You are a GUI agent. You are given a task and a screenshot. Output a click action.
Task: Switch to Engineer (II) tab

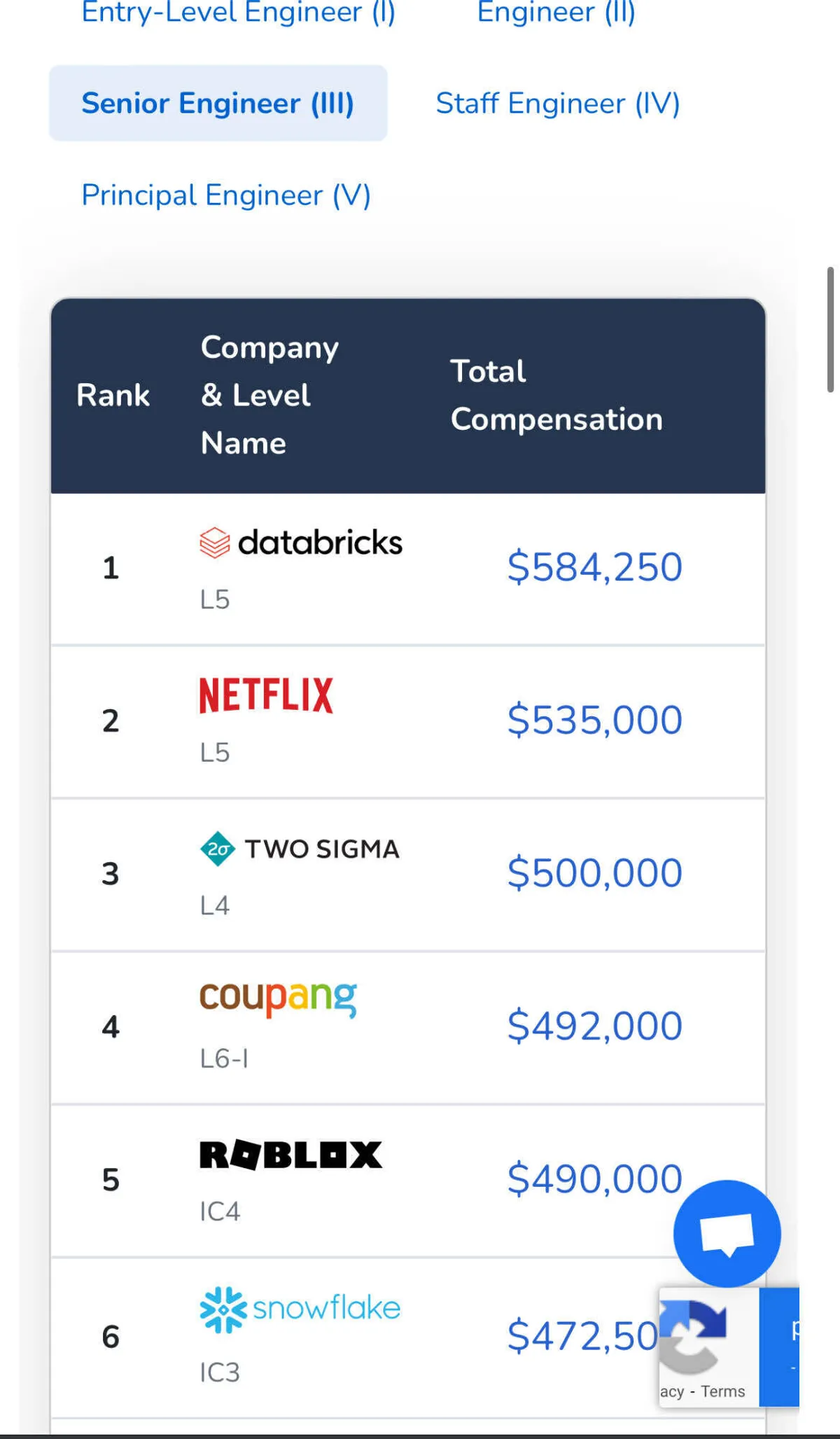[556, 12]
